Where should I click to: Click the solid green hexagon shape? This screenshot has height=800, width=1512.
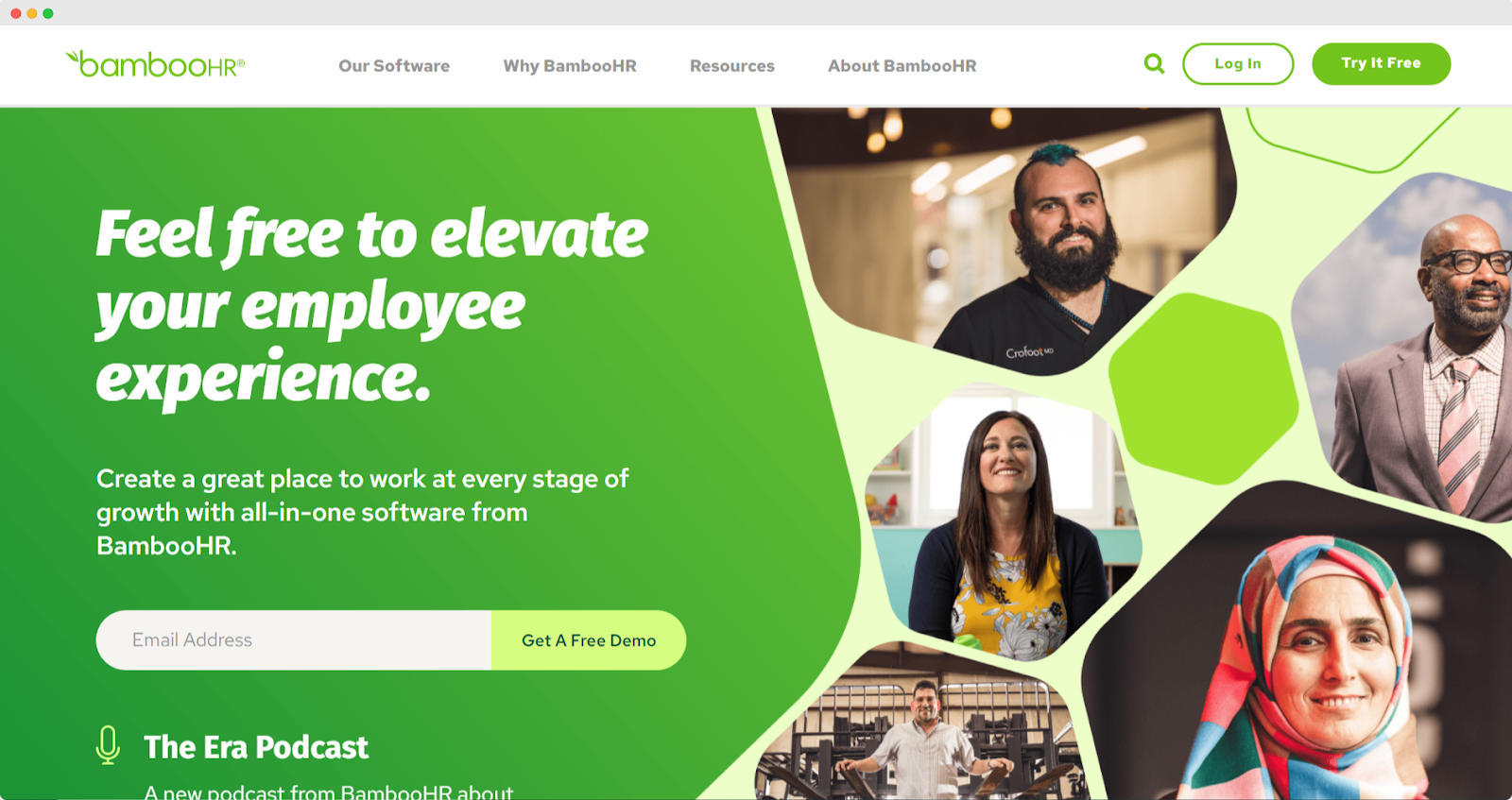tap(1203, 388)
